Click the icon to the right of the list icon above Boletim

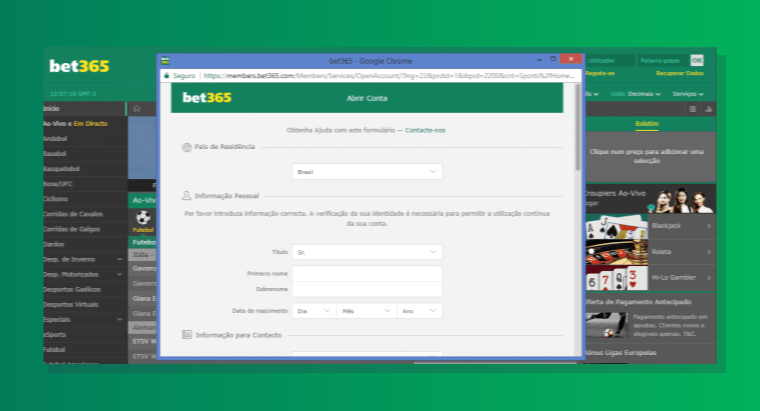(x=709, y=109)
